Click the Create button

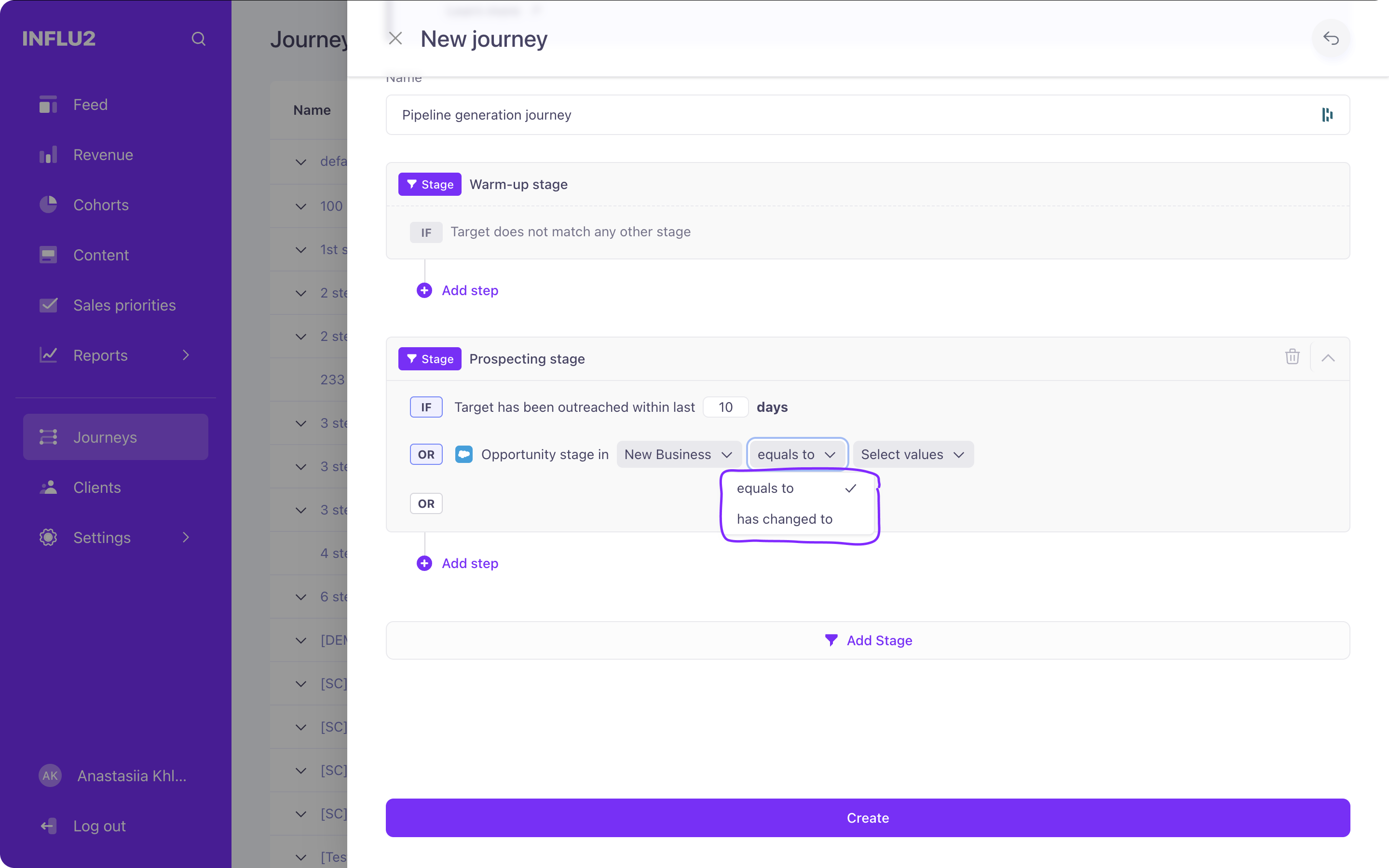tap(867, 817)
